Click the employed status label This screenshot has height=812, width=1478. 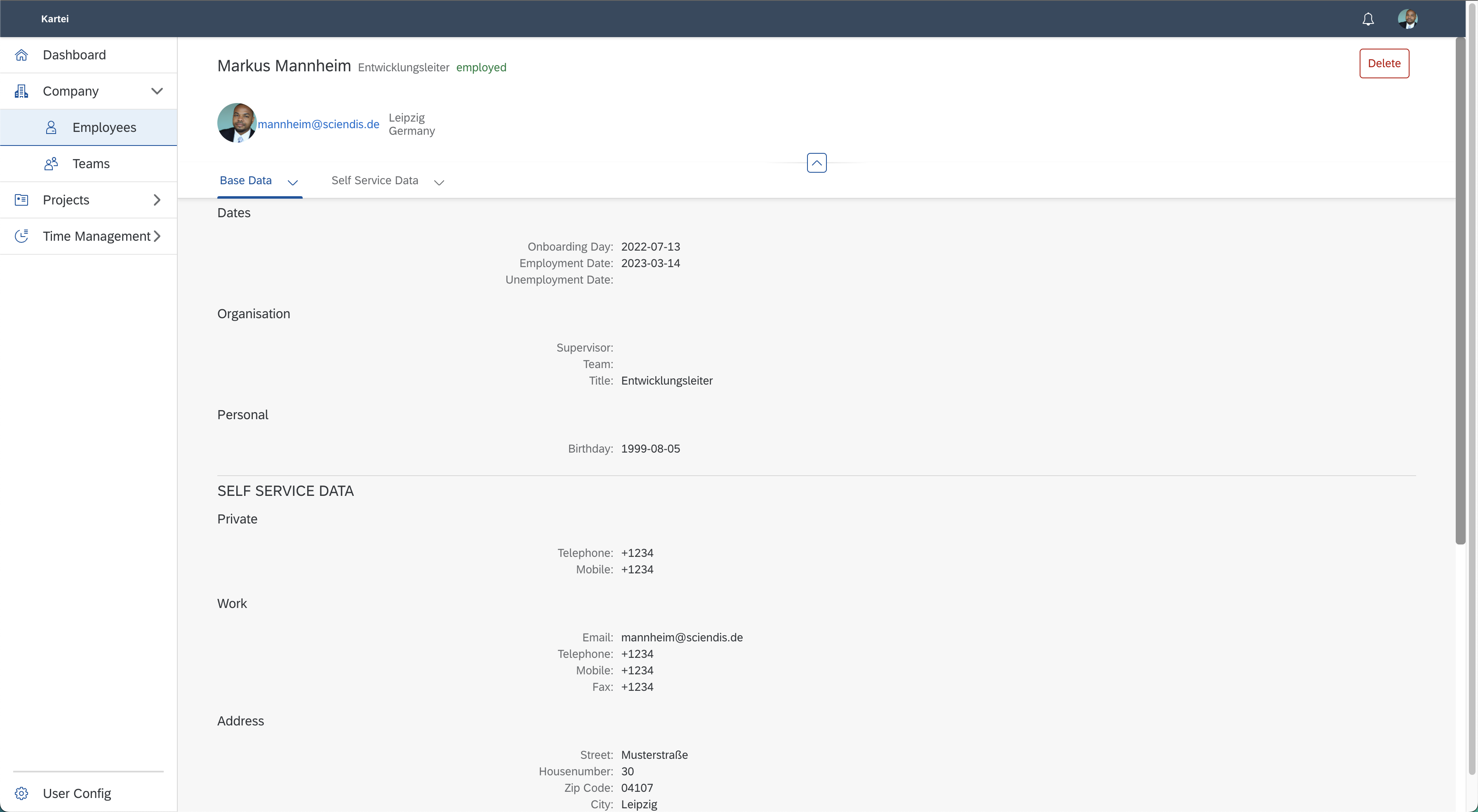coord(481,68)
